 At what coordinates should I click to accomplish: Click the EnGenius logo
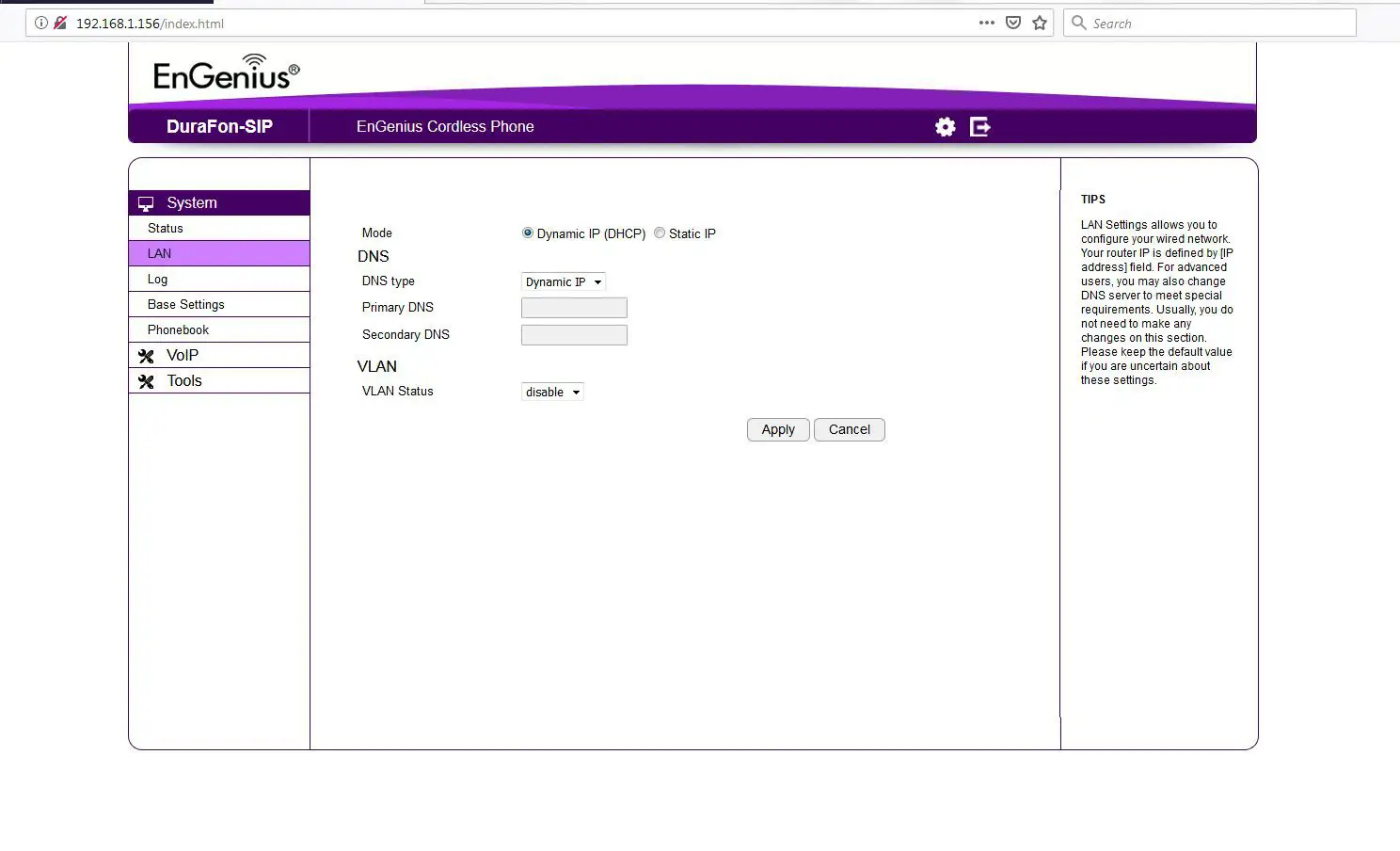click(224, 72)
